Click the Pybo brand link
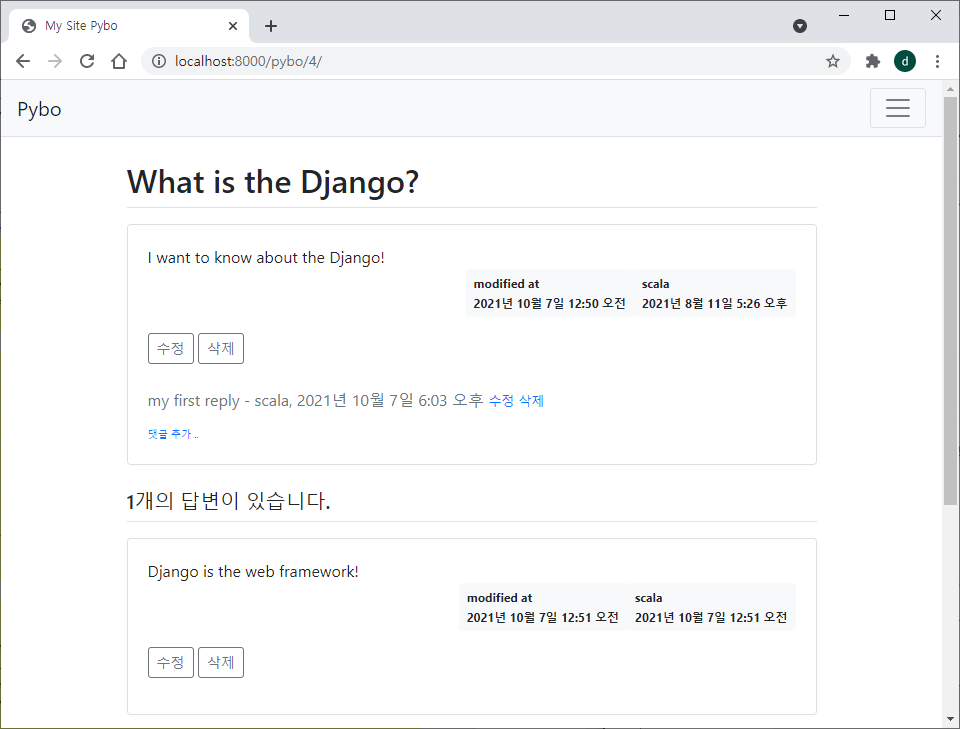Screen dimensions: 960x729 (x=39, y=109)
